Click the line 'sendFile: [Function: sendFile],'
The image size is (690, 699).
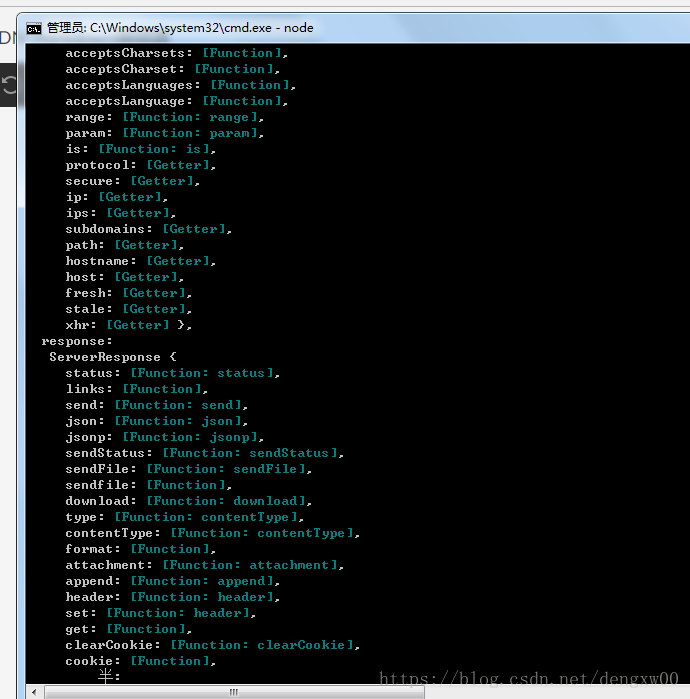[x=189, y=469]
